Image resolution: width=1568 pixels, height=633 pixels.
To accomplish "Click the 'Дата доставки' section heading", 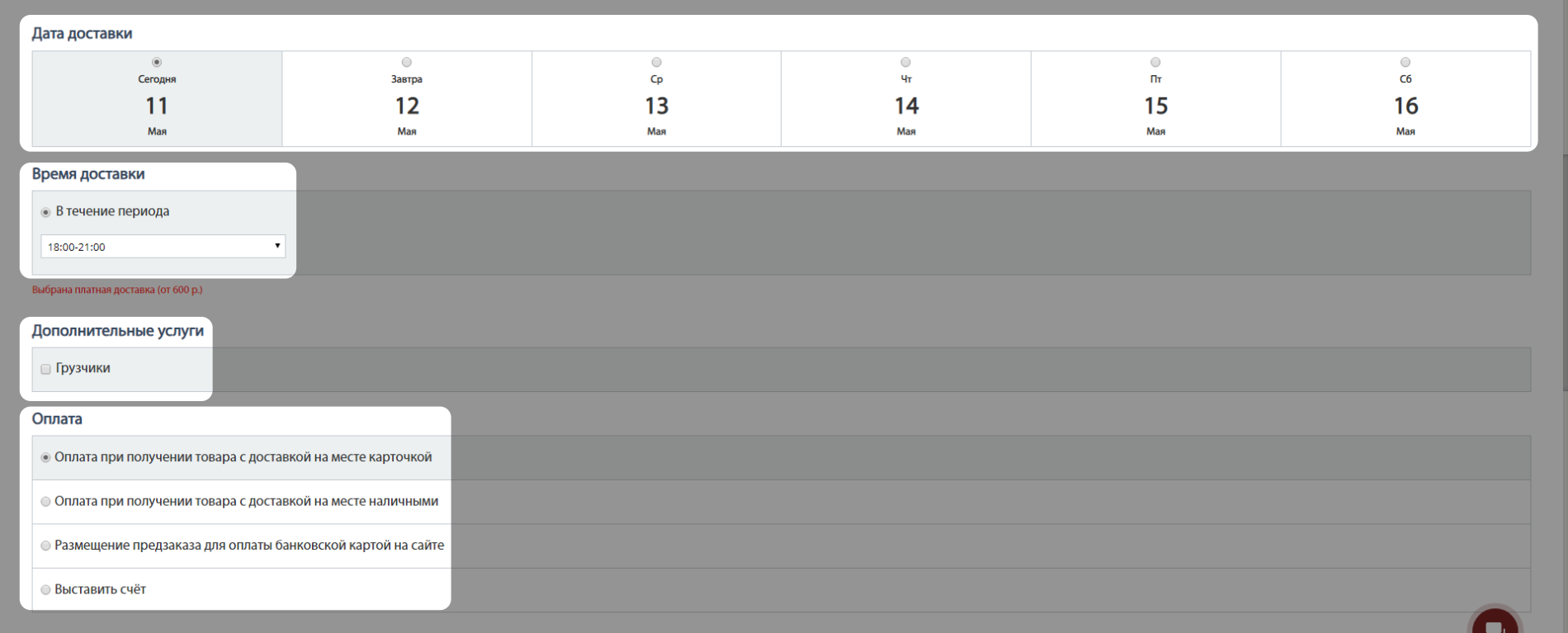I will (82, 34).
